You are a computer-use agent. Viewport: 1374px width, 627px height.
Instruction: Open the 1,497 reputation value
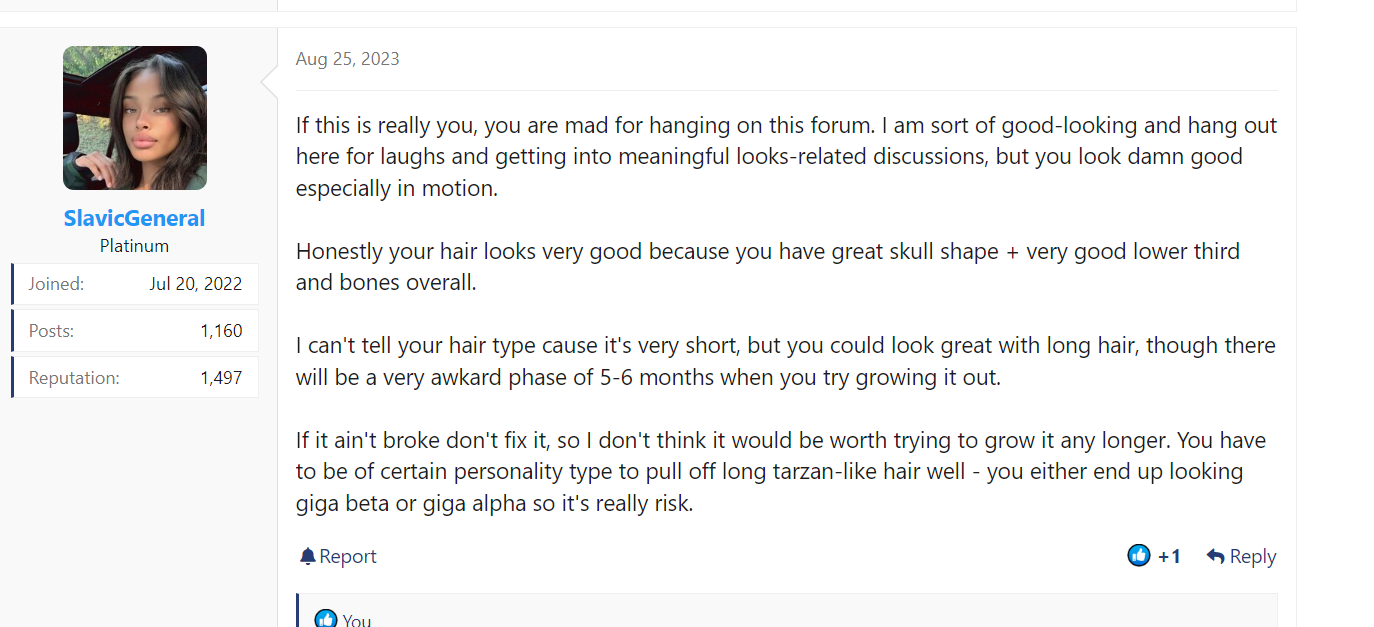221,378
